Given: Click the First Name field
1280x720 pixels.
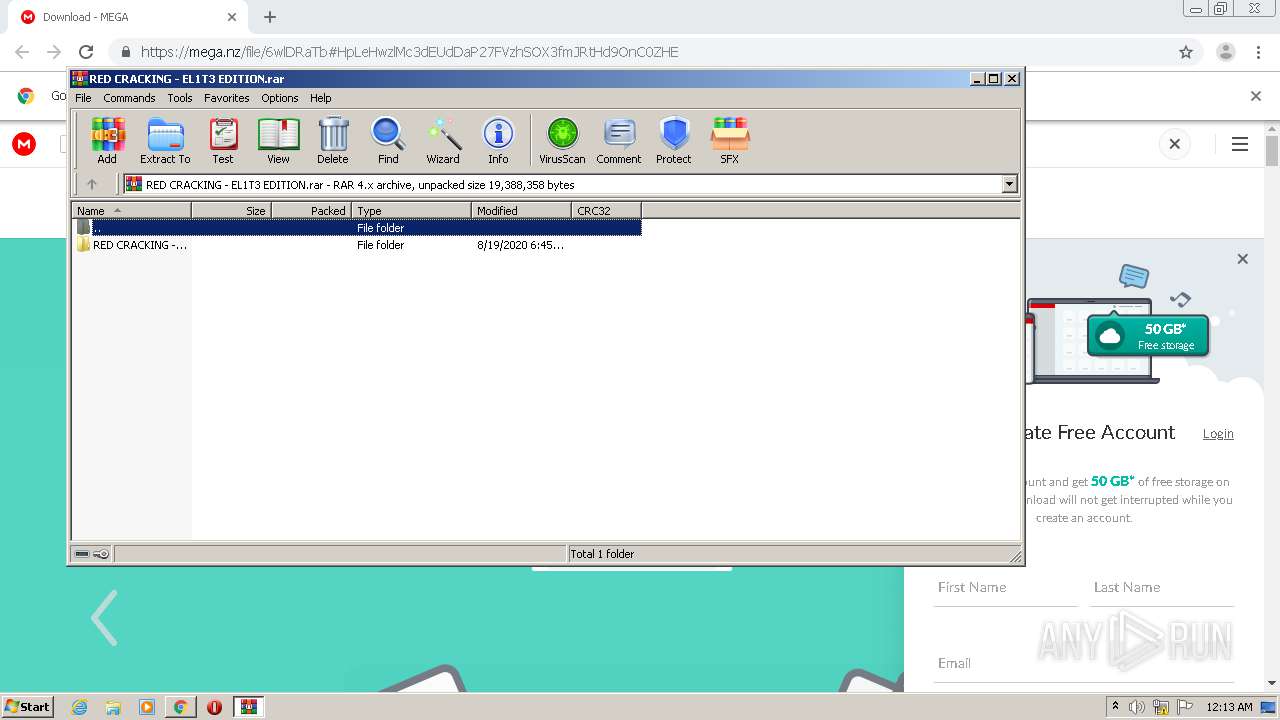Looking at the screenshot, I should point(1006,588).
